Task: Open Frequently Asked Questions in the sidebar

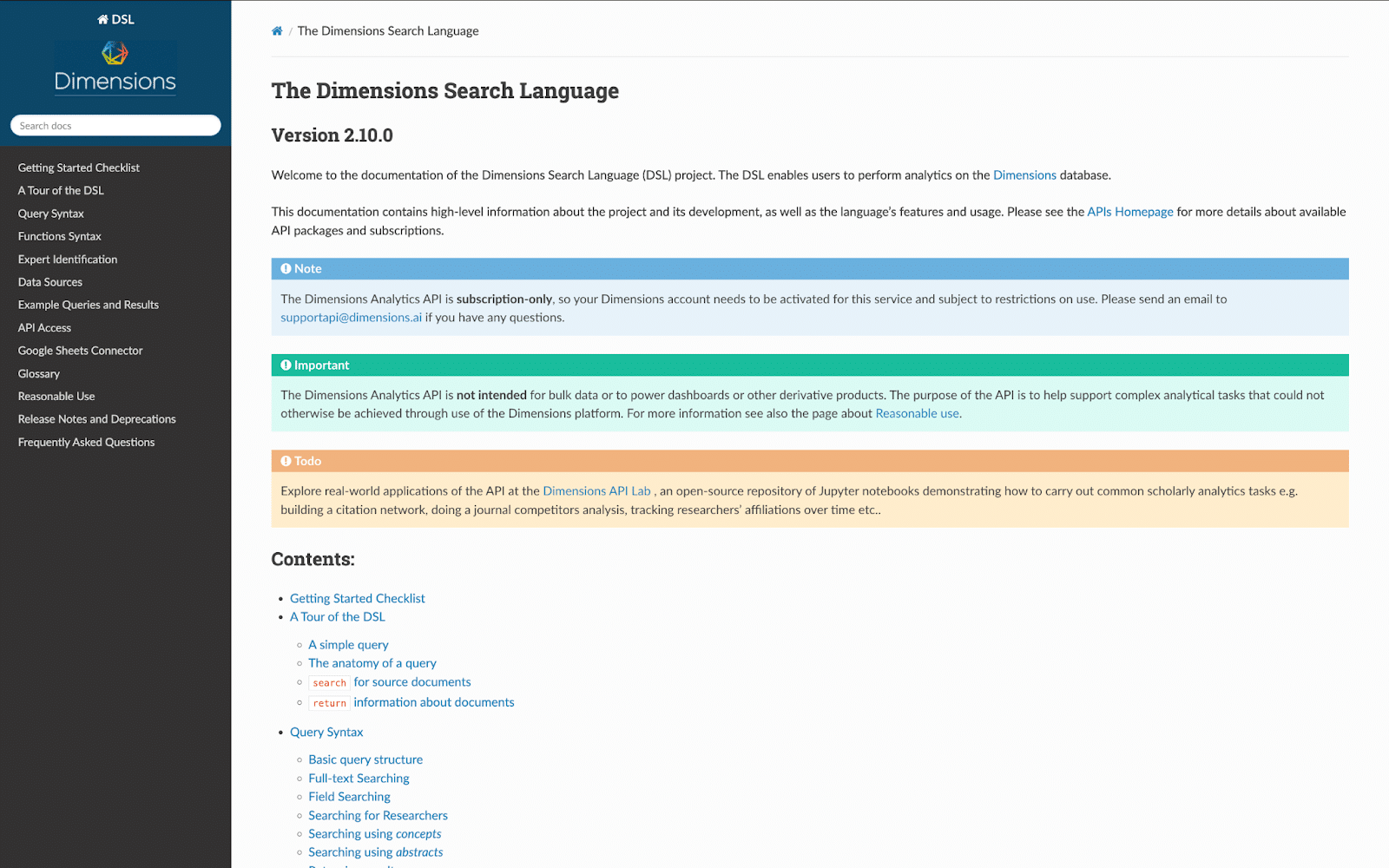Action: click(x=87, y=443)
